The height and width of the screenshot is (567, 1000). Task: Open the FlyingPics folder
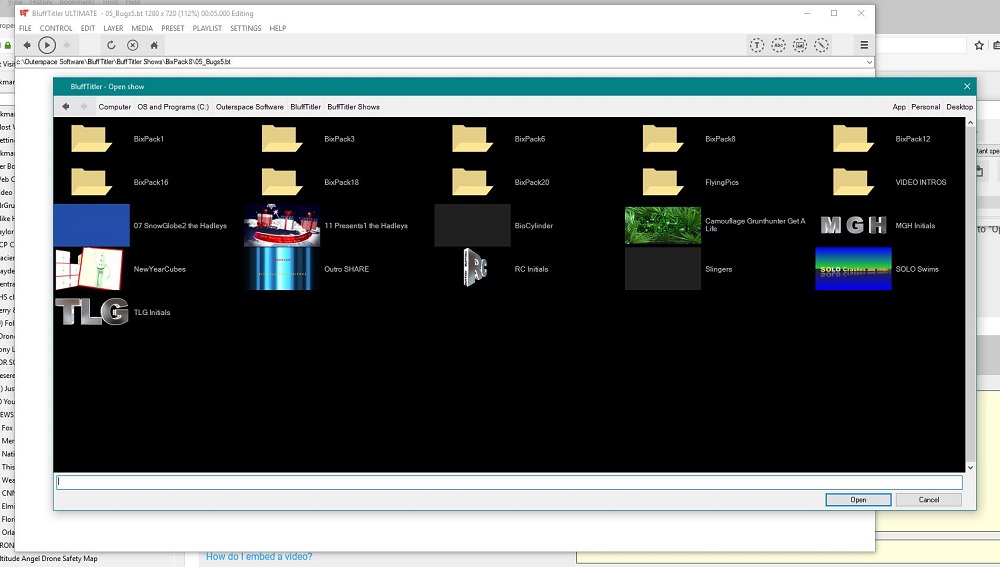[x=664, y=182]
